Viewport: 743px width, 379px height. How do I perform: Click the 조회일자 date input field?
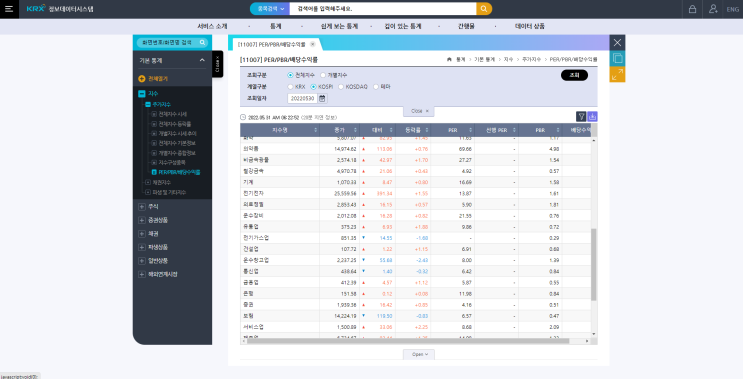click(x=302, y=99)
